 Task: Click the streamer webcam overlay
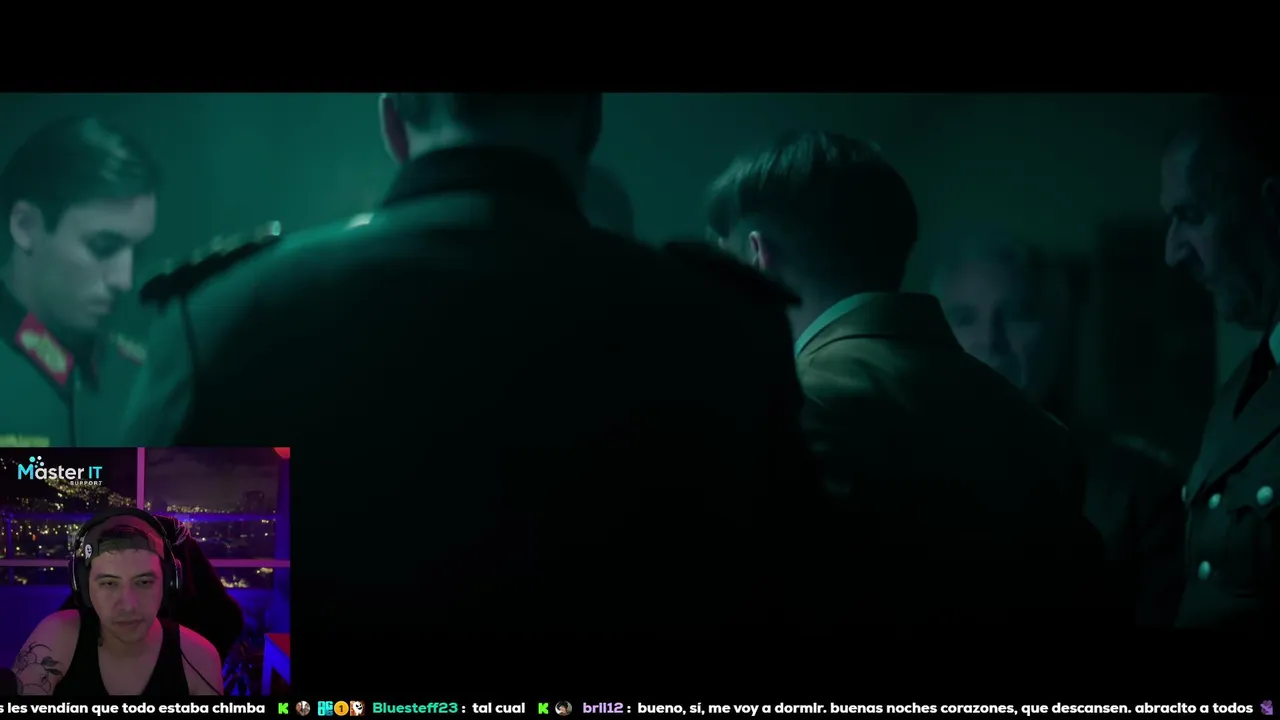click(145, 571)
